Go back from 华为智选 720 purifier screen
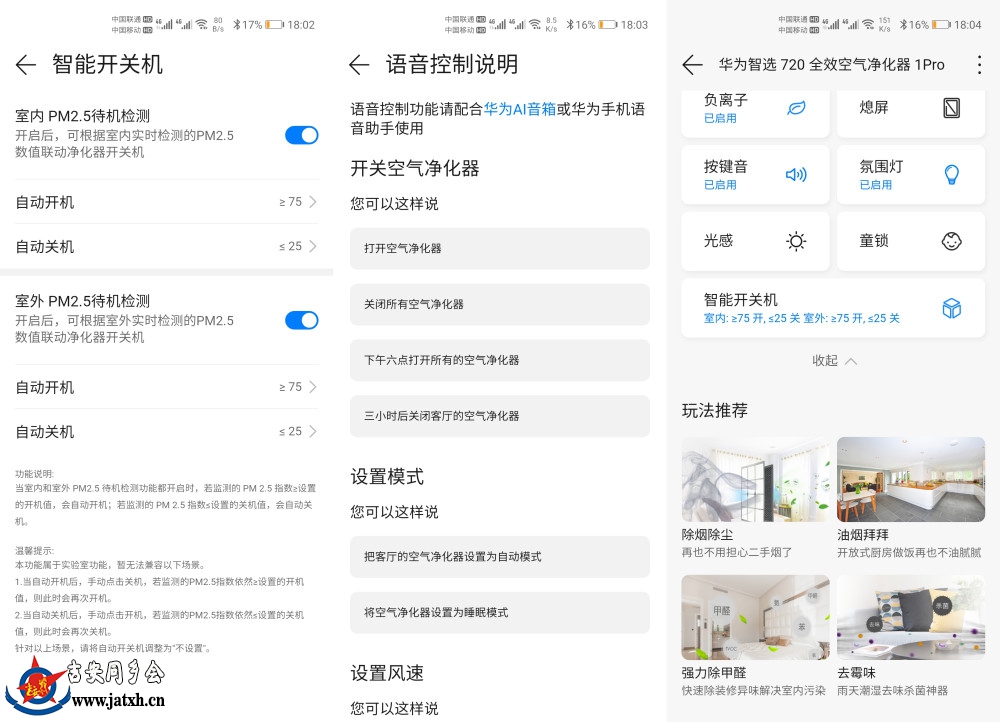This screenshot has width=1000, height=722. tap(692, 64)
